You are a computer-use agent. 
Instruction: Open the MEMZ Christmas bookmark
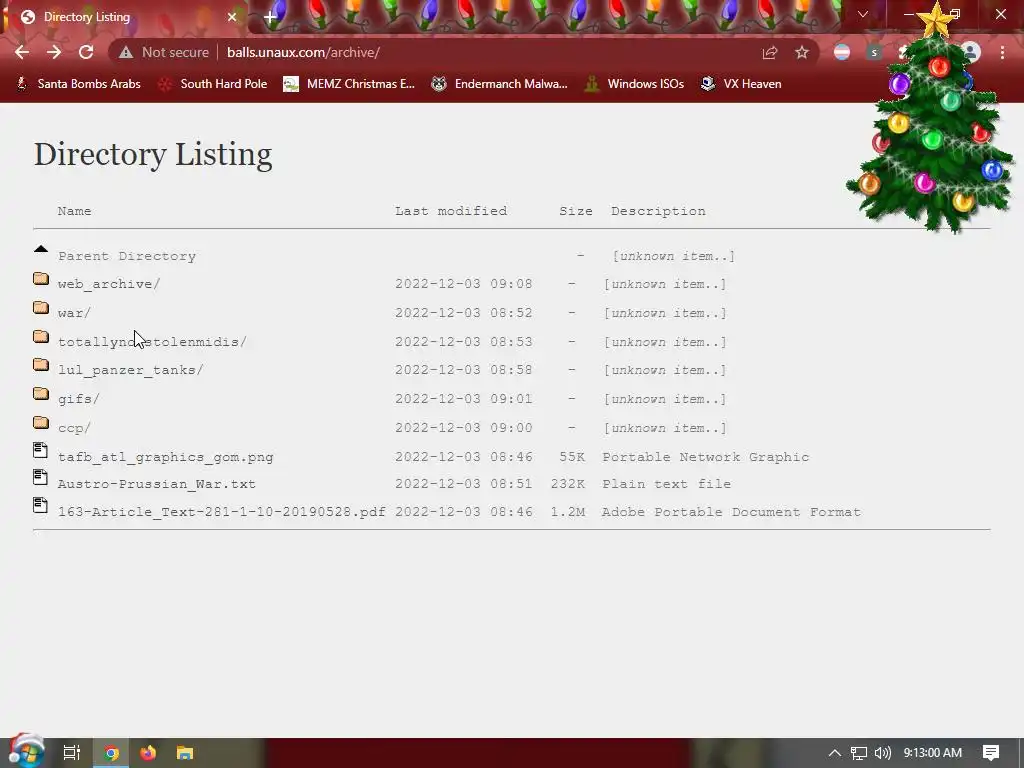coord(349,84)
